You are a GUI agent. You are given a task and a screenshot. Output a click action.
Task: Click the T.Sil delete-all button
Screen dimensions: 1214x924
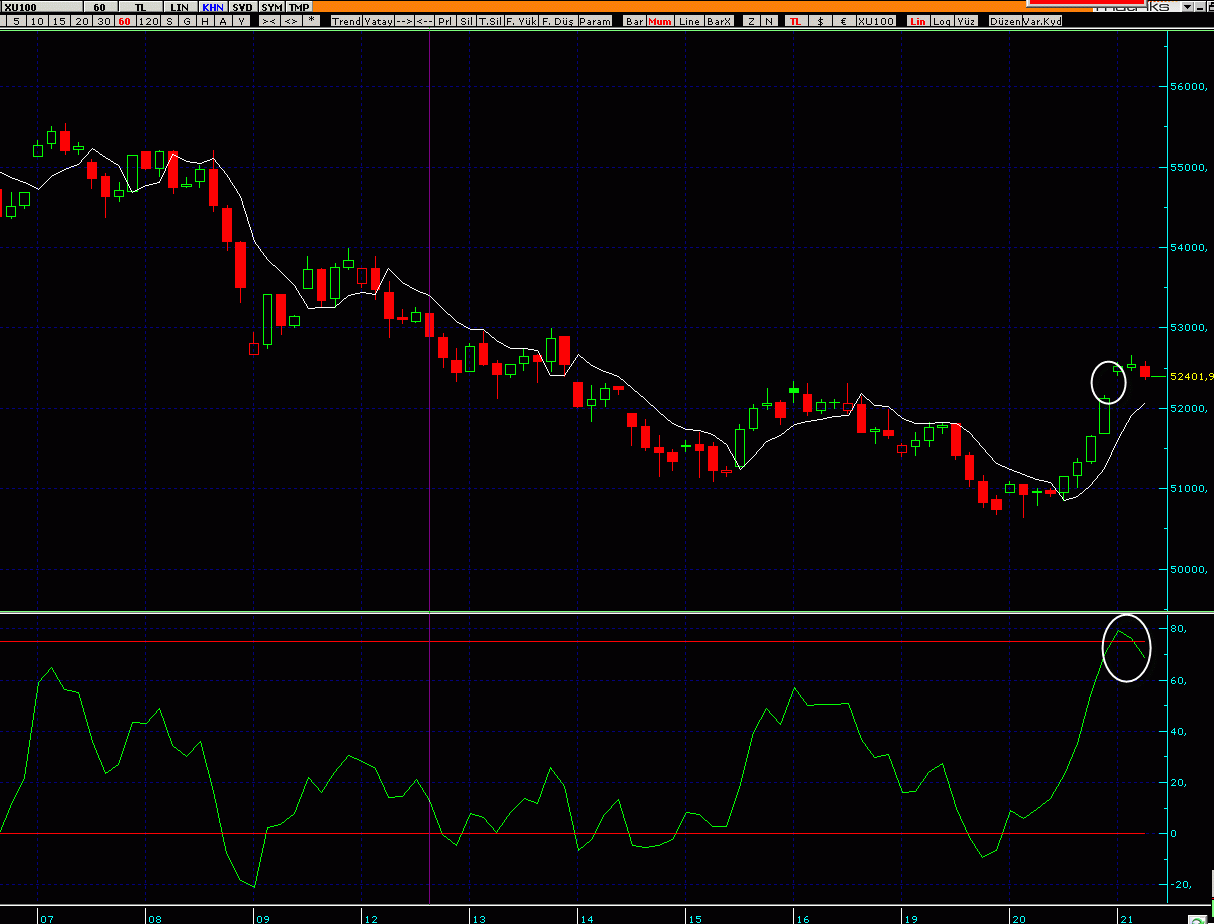[490, 21]
